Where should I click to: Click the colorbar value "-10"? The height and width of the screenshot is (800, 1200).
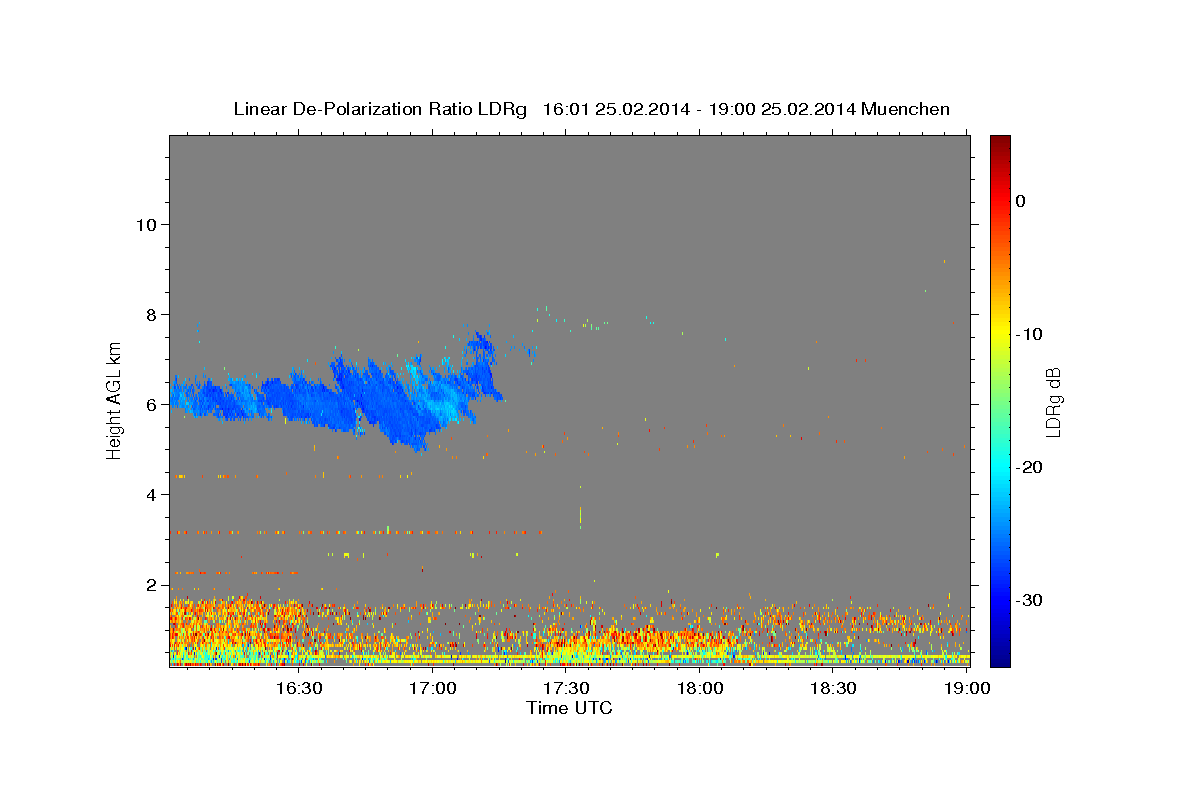tap(1028, 334)
